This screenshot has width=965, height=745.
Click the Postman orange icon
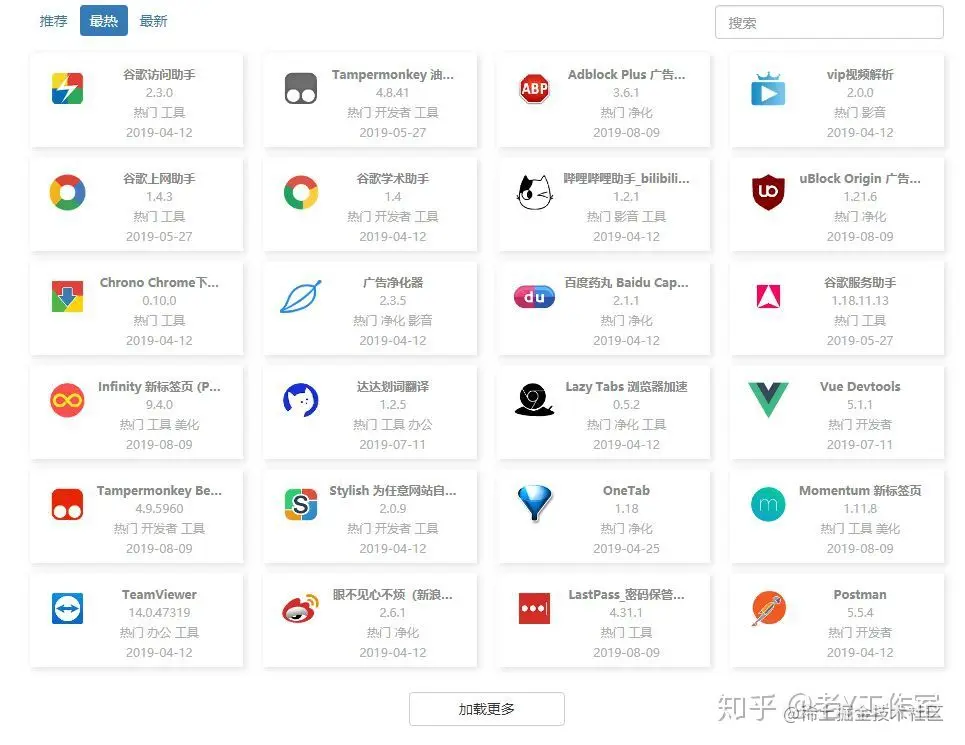tap(768, 608)
